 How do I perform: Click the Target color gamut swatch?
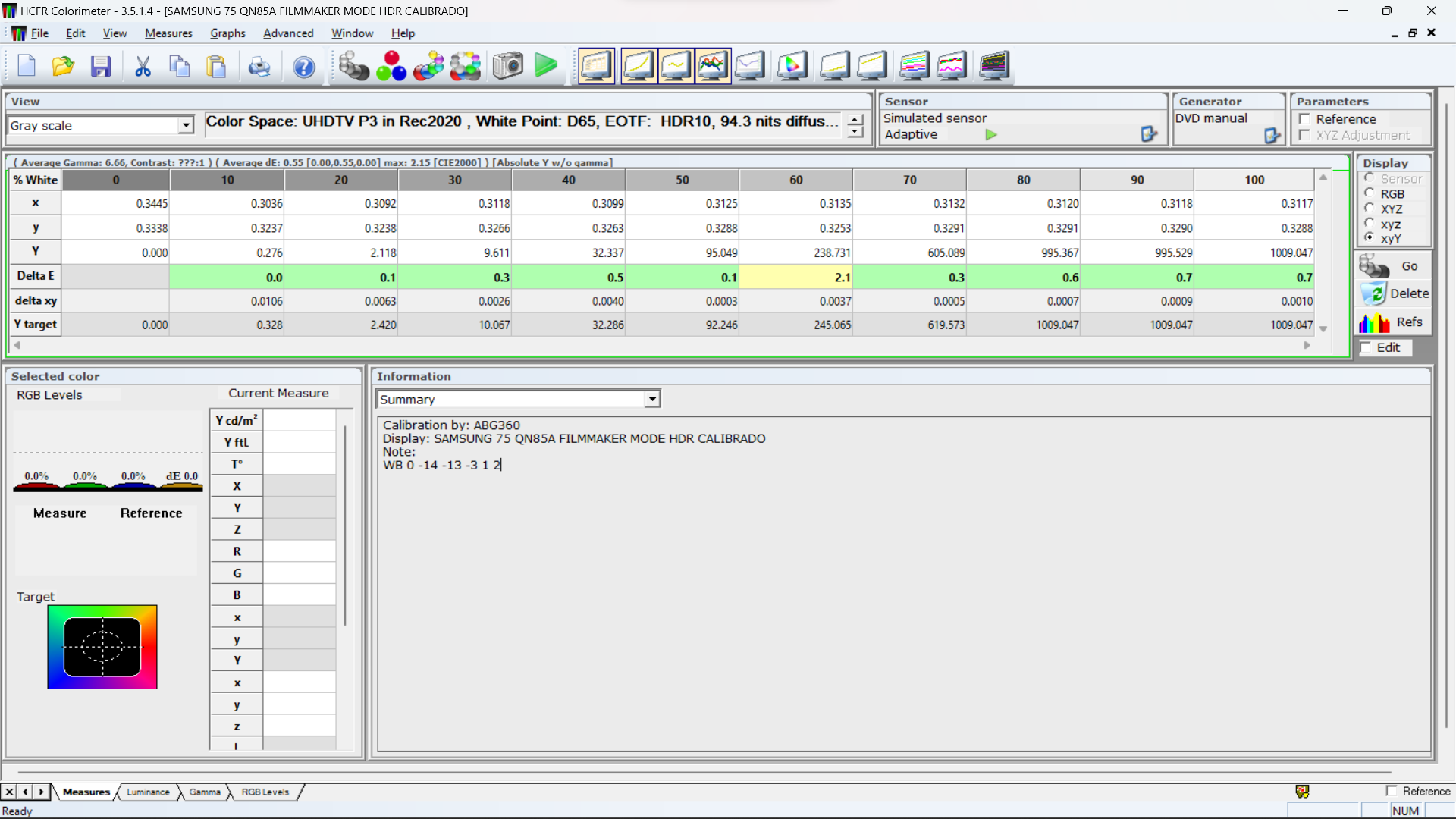102,647
